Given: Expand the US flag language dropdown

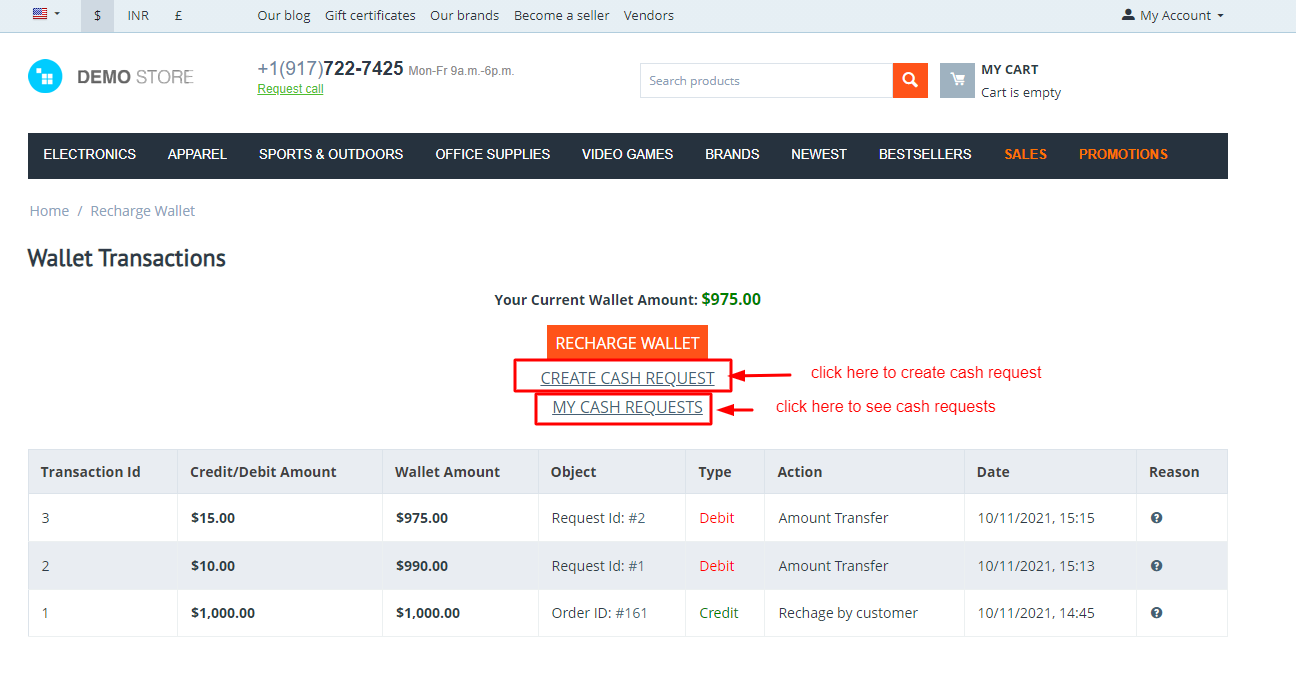Looking at the screenshot, I should click(x=46, y=14).
